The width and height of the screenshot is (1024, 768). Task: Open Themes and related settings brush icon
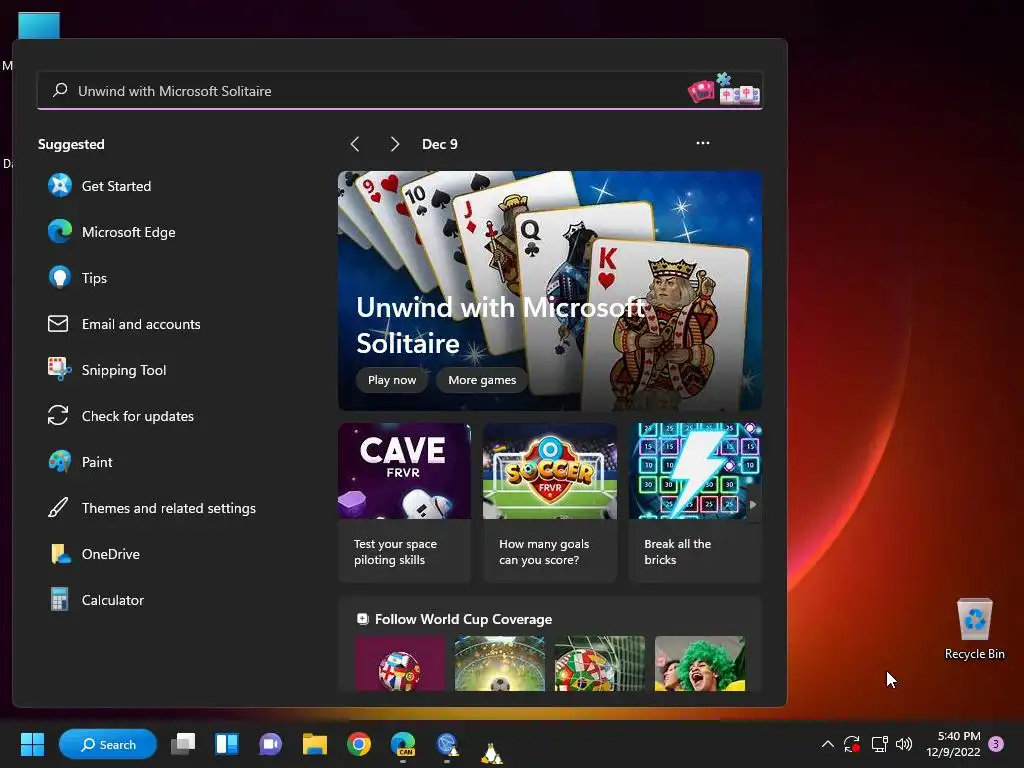click(58, 507)
